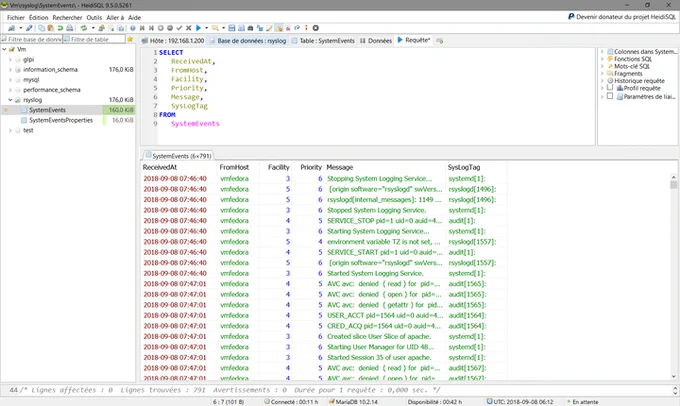
Task: Open the Édition menu
Action: click(39, 18)
